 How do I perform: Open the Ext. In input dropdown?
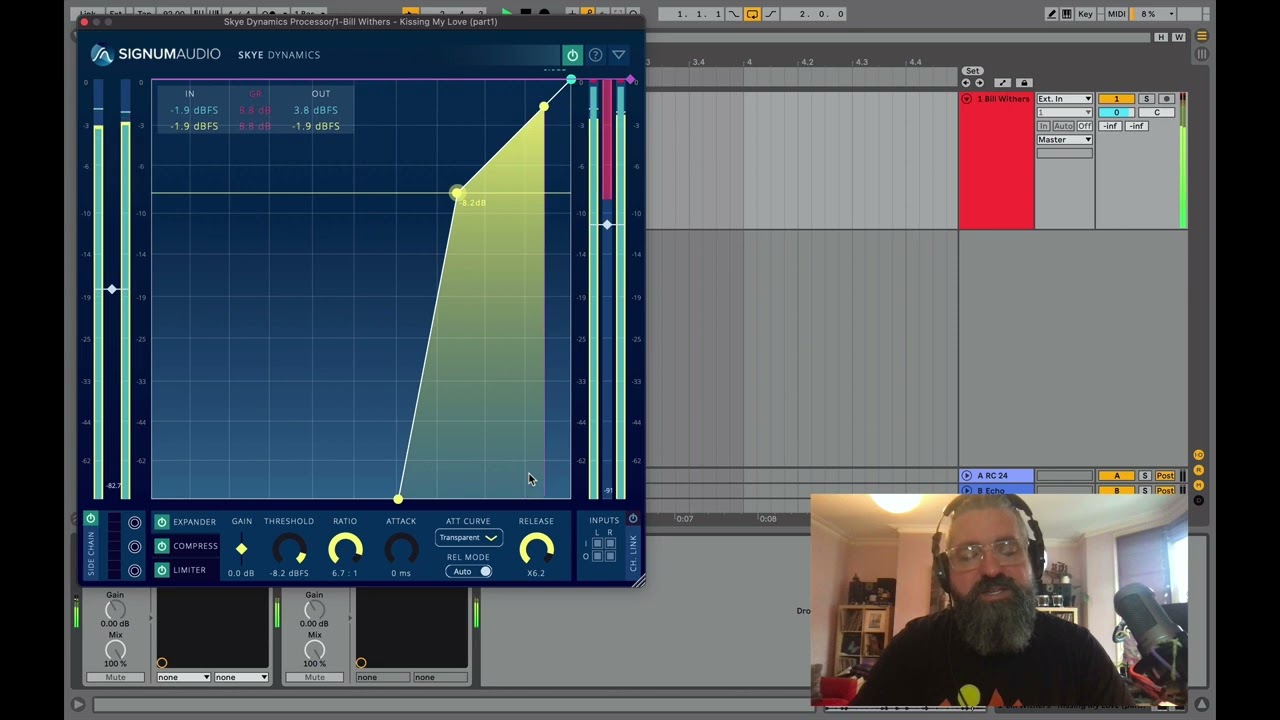[x=1064, y=99]
